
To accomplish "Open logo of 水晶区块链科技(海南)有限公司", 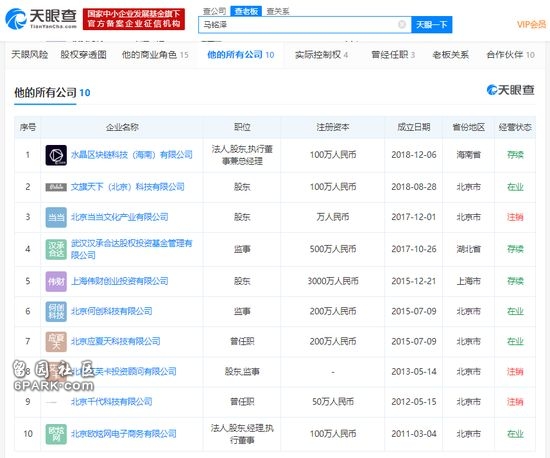I will tap(56, 155).
